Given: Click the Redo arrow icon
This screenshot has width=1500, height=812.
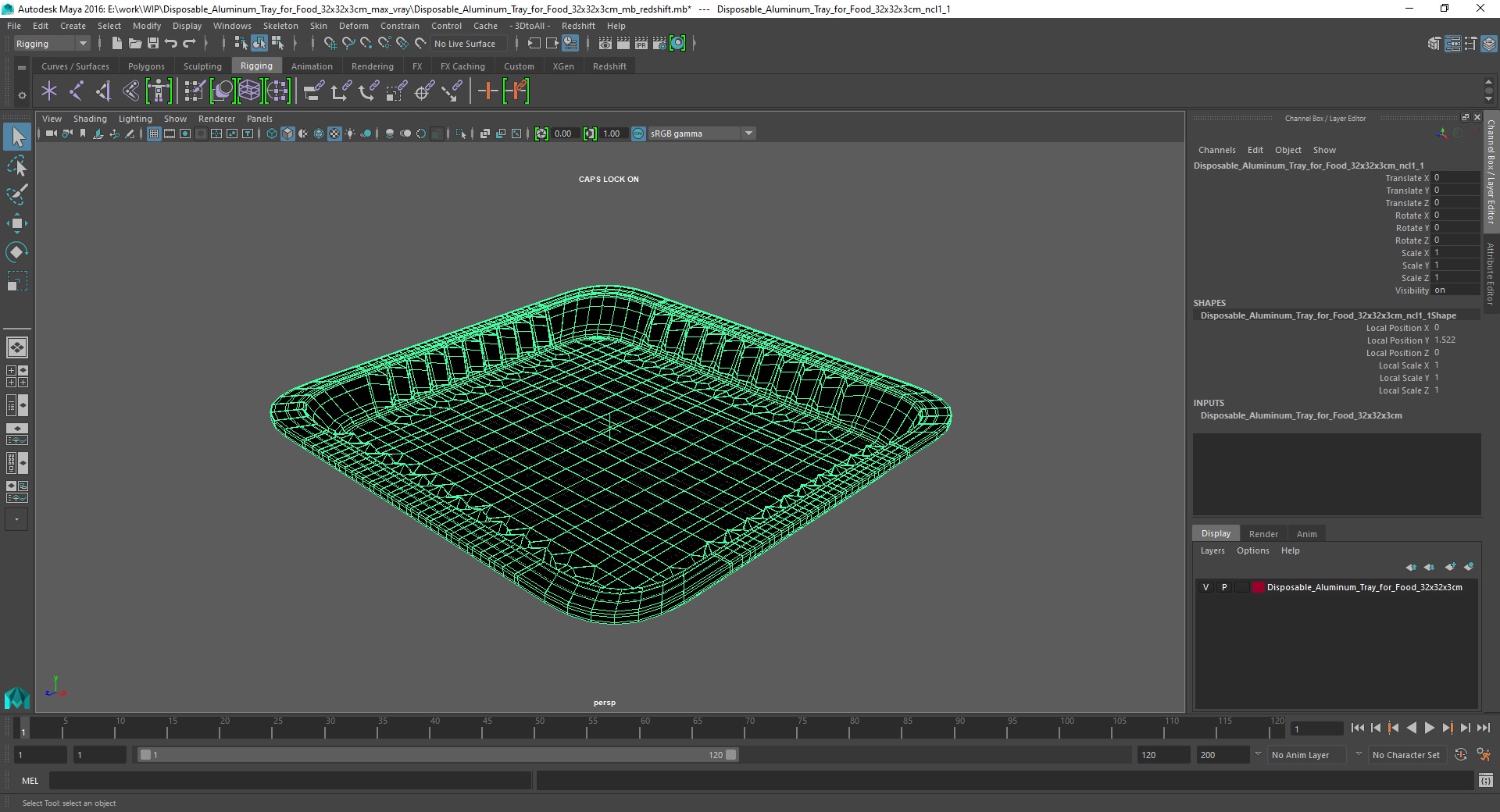Looking at the screenshot, I should [x=189, y=44].
